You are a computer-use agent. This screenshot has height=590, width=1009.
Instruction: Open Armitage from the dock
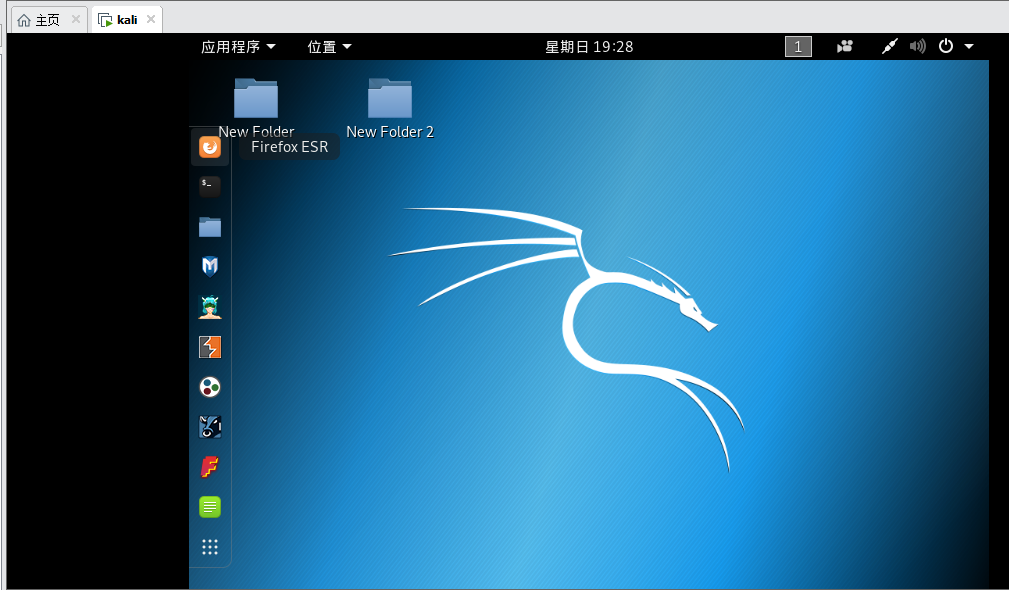click(x=210, y=307)
